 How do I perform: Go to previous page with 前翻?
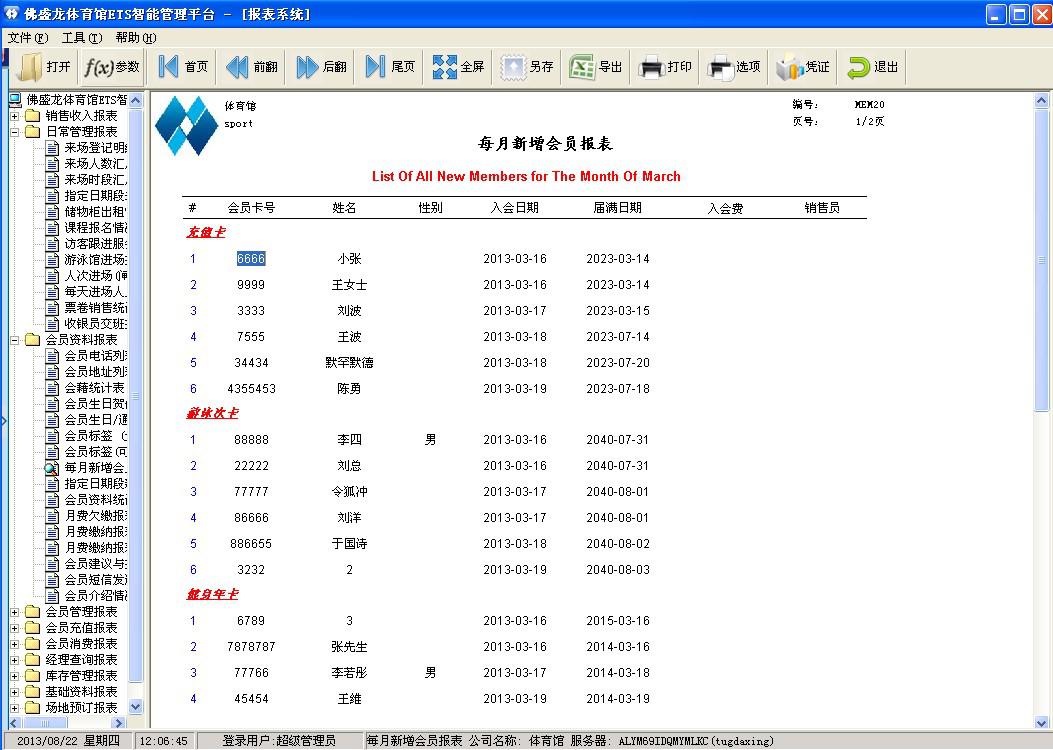(x=252, y=66)
